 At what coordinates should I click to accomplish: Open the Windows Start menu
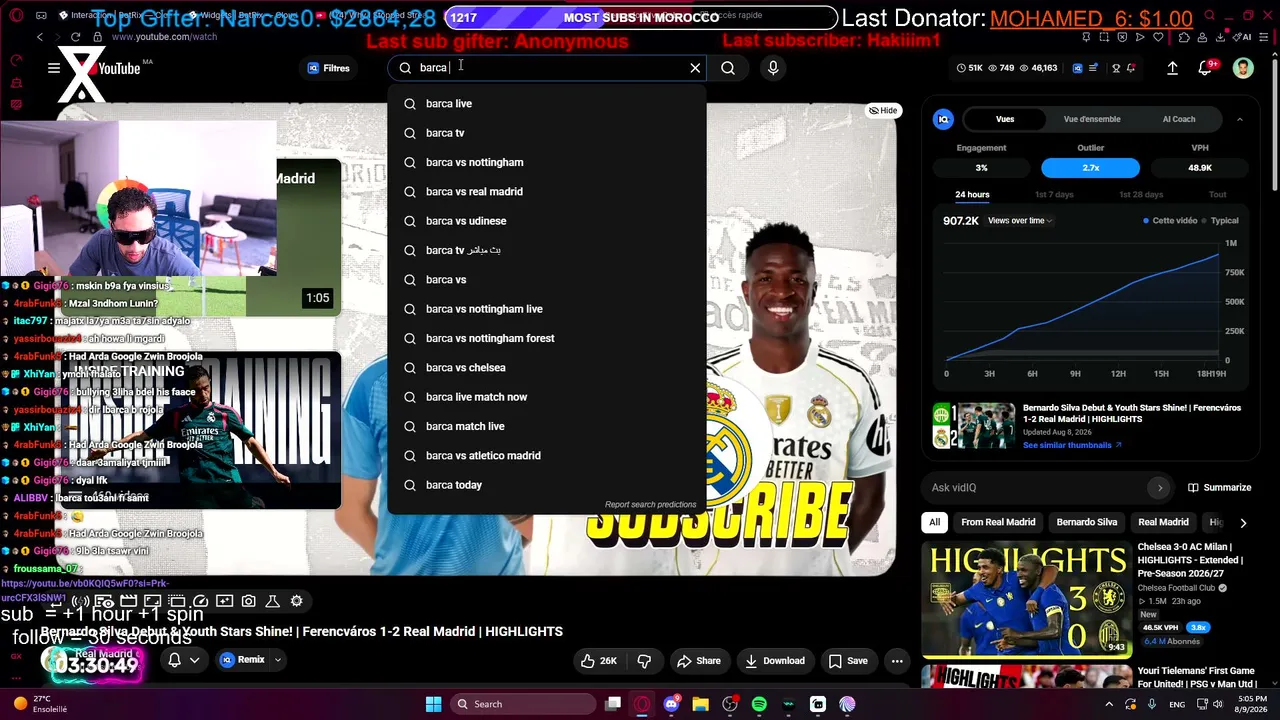click(x=433, y=704)
